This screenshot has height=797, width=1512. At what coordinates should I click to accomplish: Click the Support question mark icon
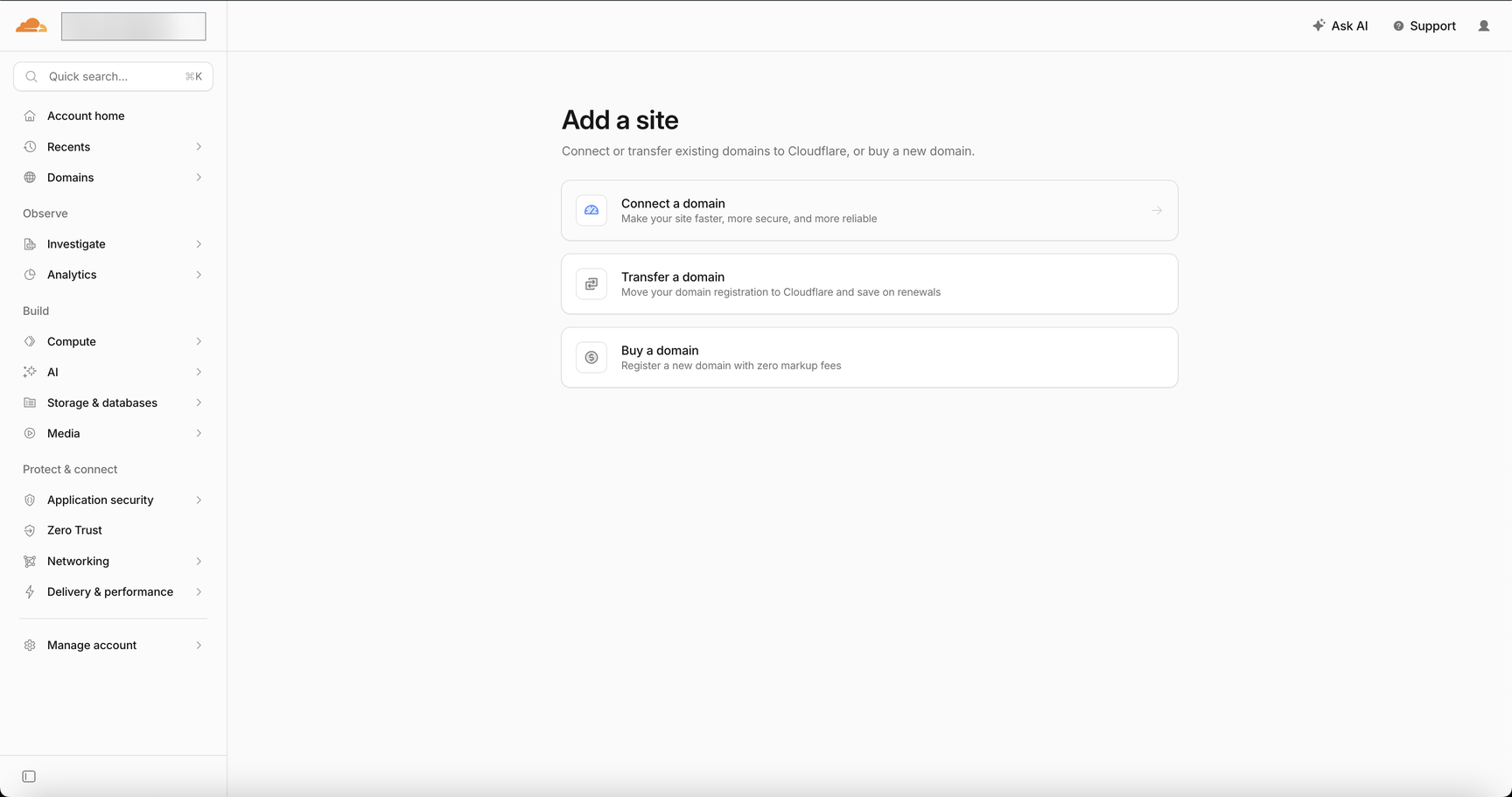[1398, 26]
